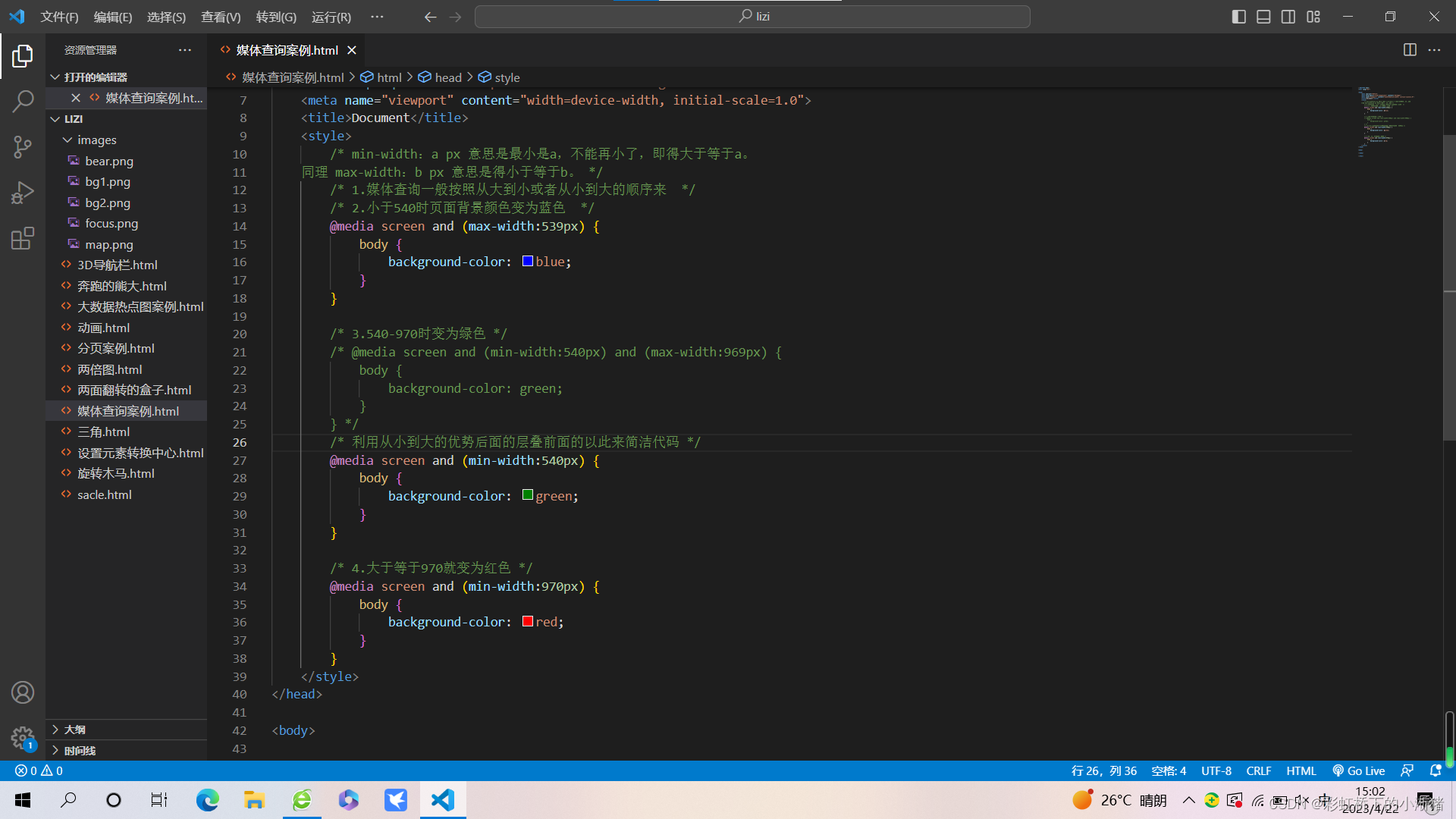Viewport: 1456px width, 819px height.
Task: Open the Accounts menu icon
Action: (x=23, y=692)
